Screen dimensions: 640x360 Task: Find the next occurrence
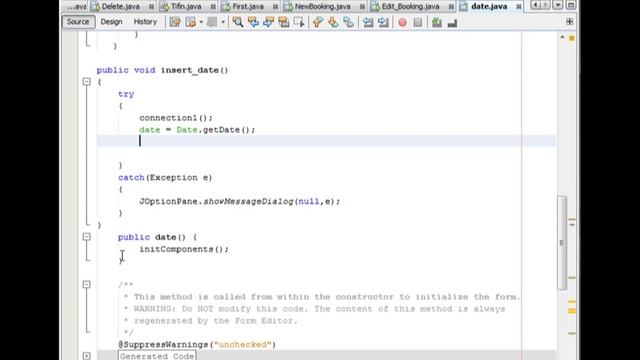click(268, 22)
